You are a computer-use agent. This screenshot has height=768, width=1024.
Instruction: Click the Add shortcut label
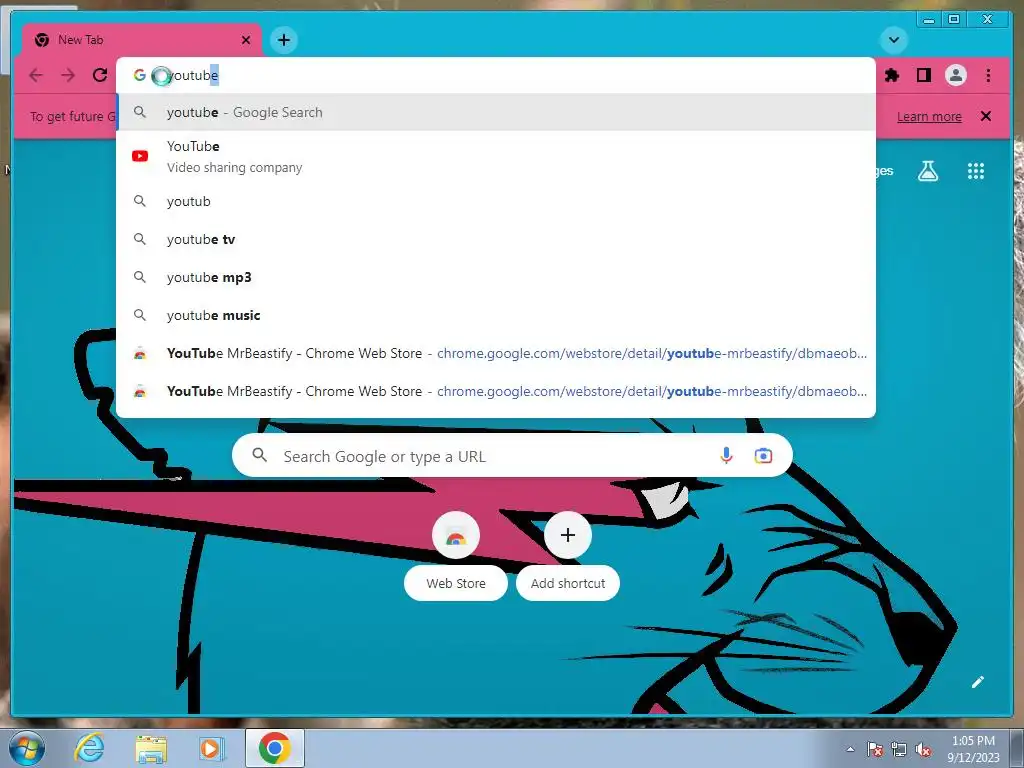pos(568,583)
